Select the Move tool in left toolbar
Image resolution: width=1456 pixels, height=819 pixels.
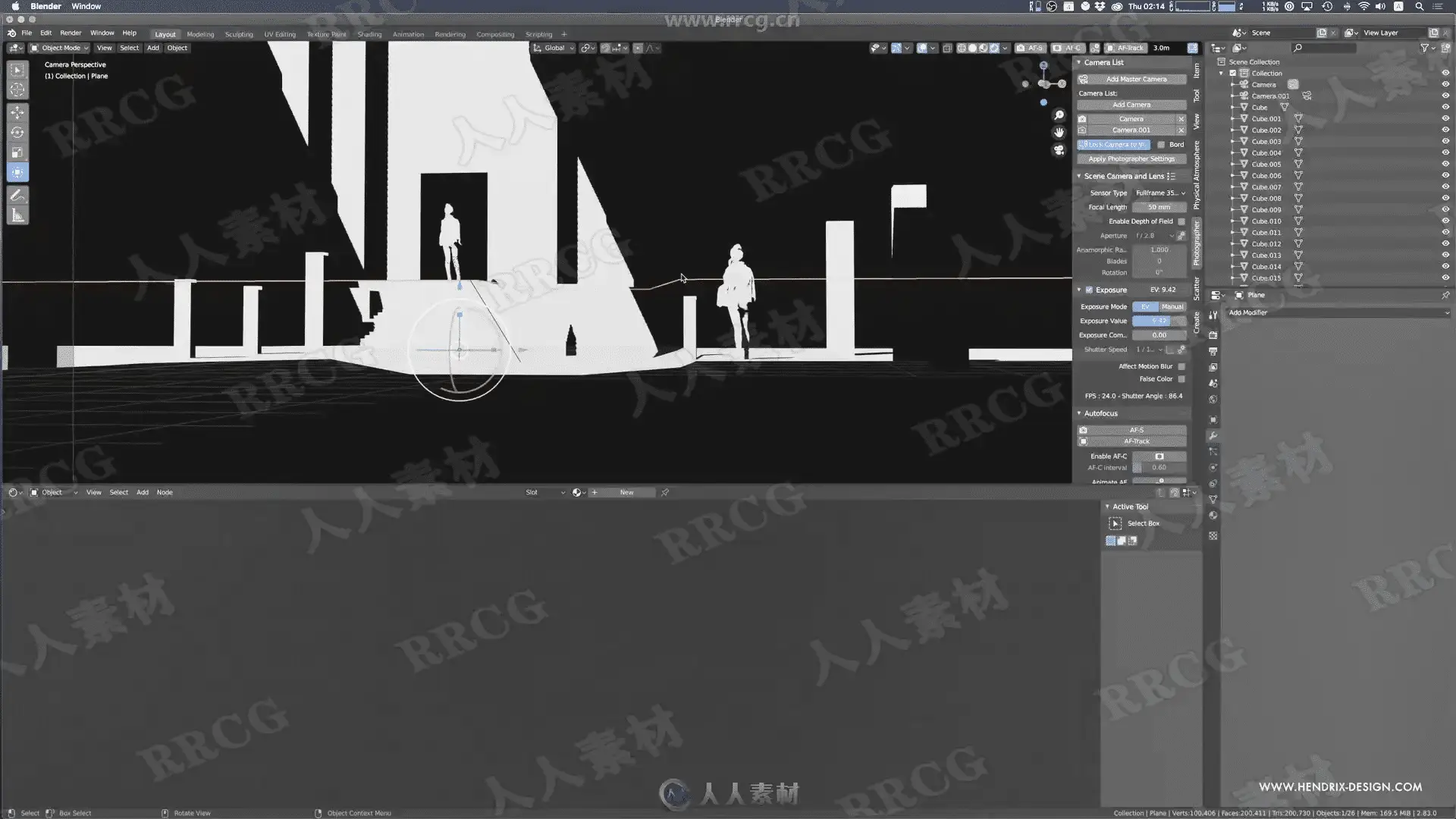point(17,112)
